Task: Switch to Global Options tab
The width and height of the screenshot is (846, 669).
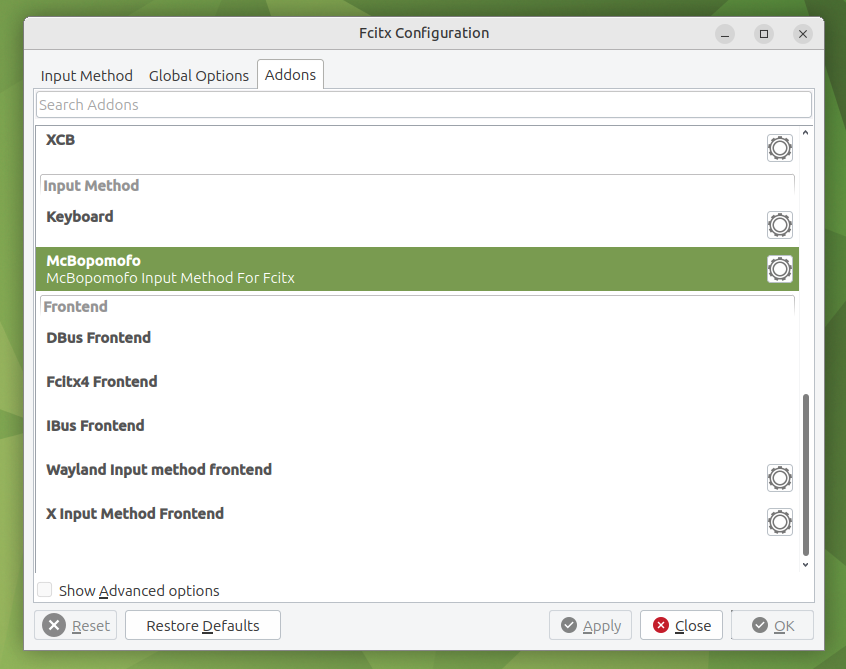Action: [x=199, y=76]
